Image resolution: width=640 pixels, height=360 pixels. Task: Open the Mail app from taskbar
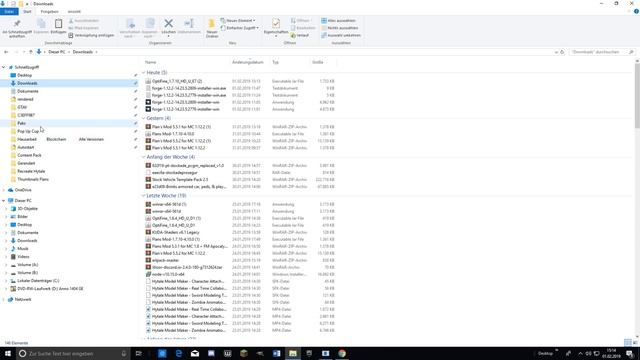tap(195, 353)
